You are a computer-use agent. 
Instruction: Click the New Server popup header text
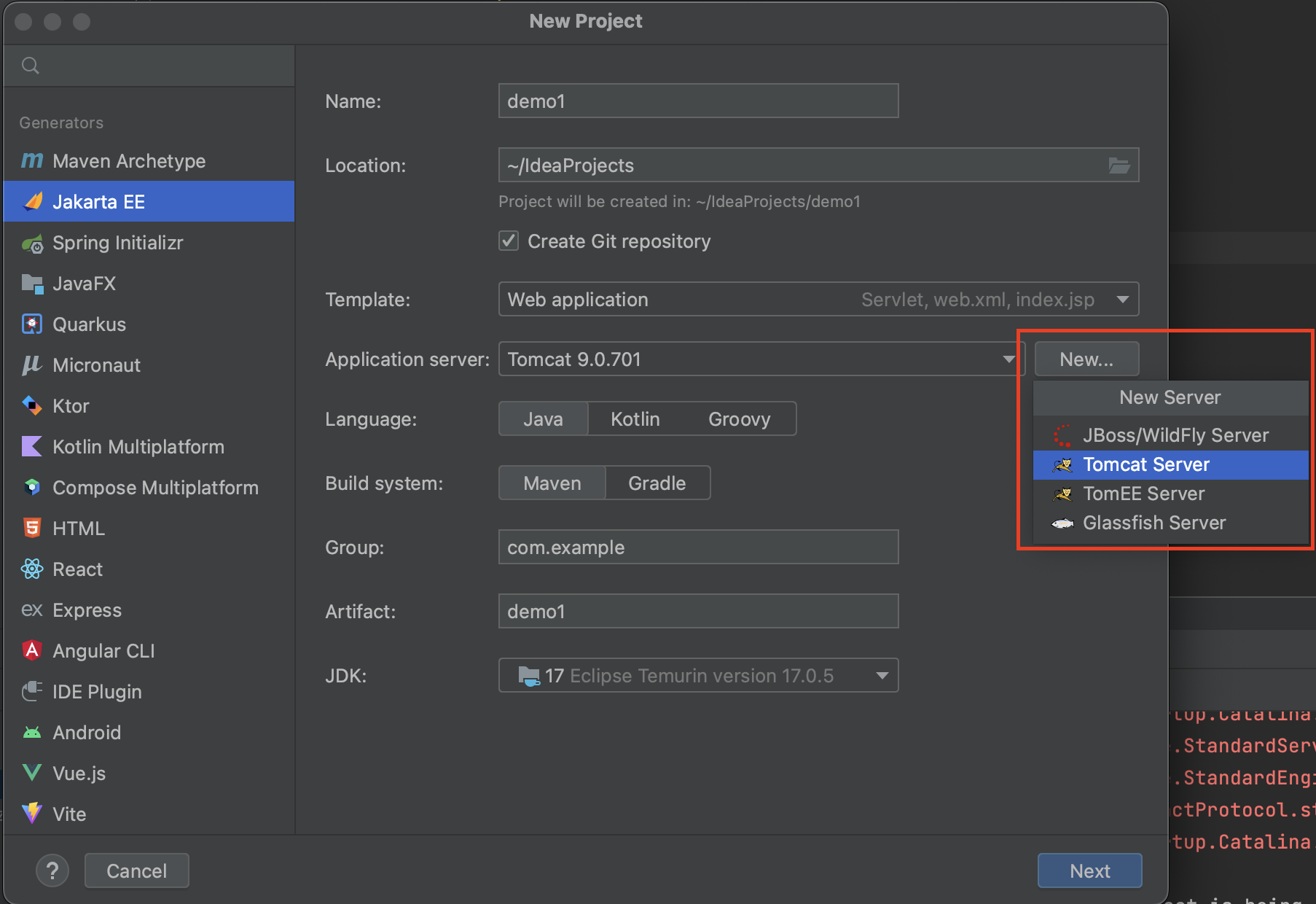pos(1170,397)
